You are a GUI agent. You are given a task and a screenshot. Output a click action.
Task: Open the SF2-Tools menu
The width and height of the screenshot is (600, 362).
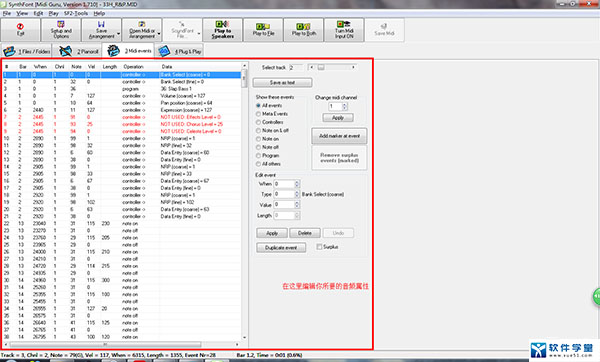tap(76, 13)
